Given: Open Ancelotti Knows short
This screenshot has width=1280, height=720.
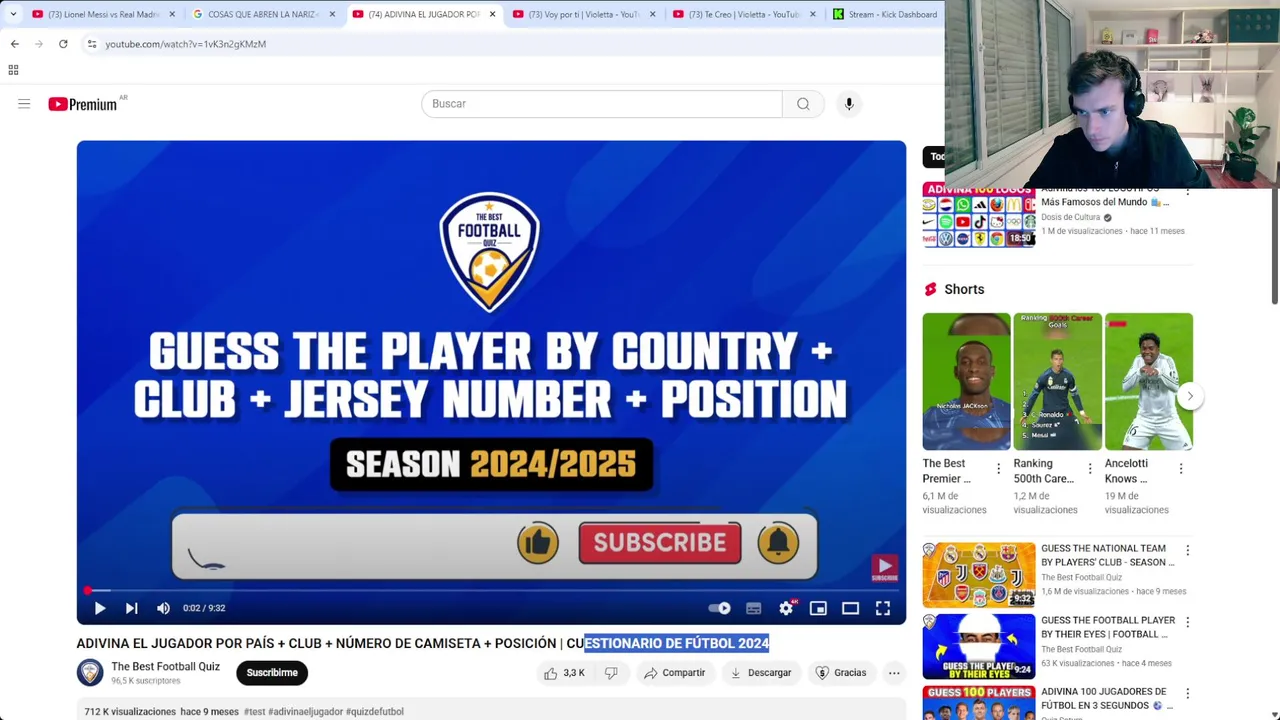Looking at the screenshot, I should 1148,381.
